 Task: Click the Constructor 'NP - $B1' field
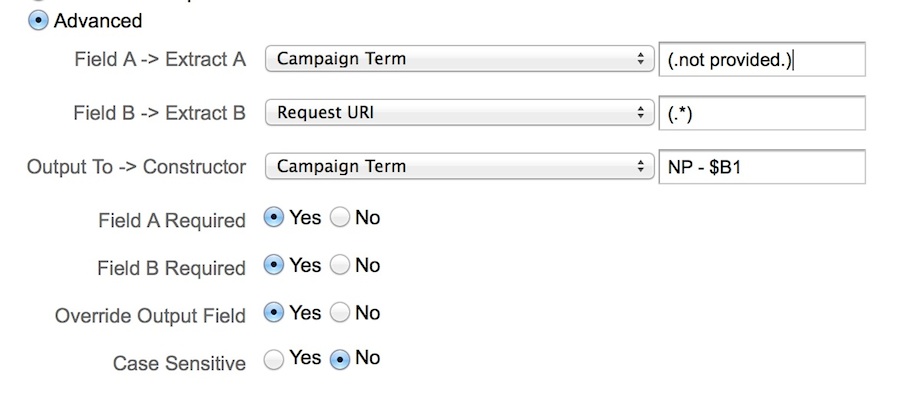[x=762, y=167]
